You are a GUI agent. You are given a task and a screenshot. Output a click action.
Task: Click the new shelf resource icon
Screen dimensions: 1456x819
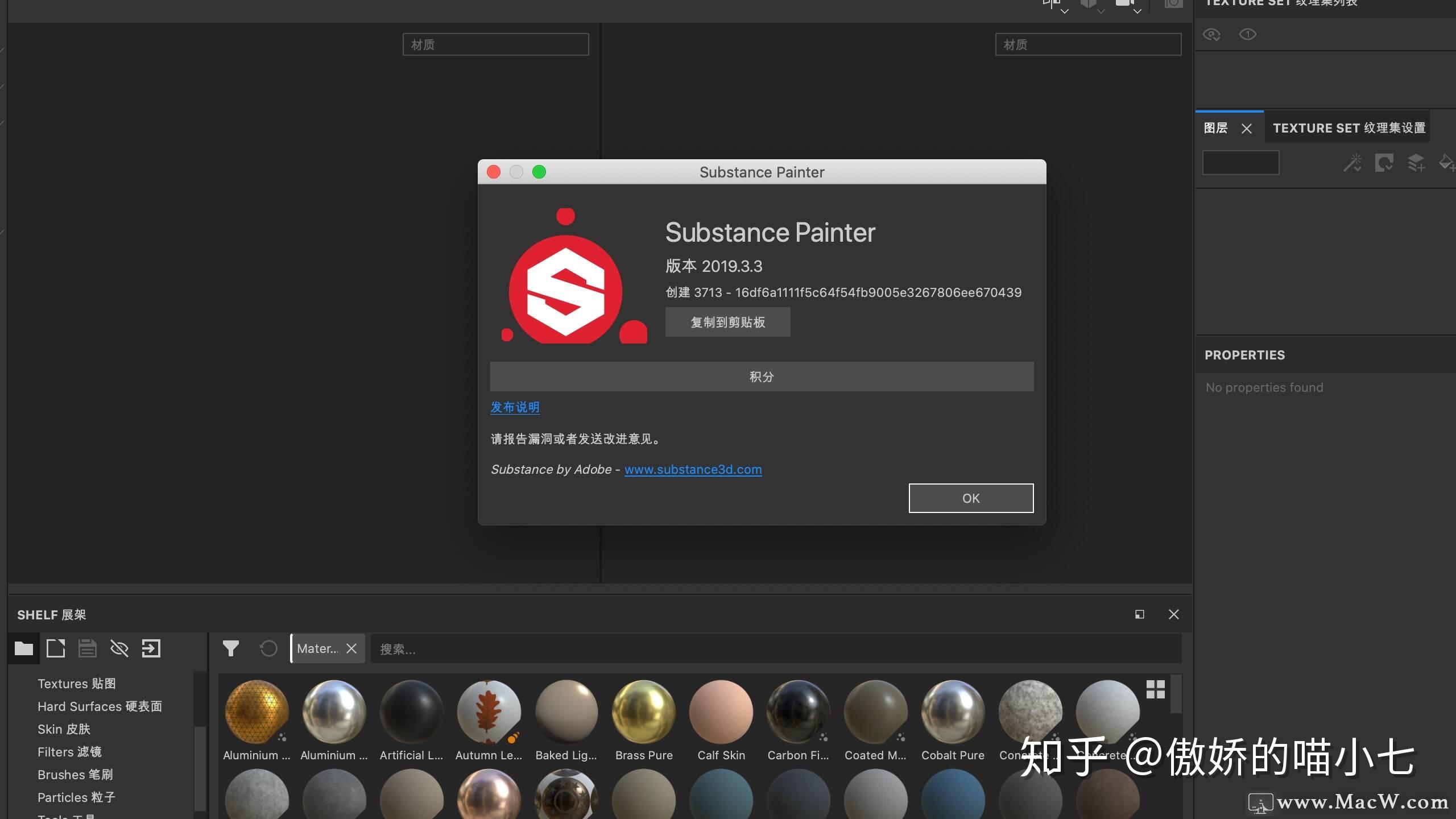click(55, 648)
